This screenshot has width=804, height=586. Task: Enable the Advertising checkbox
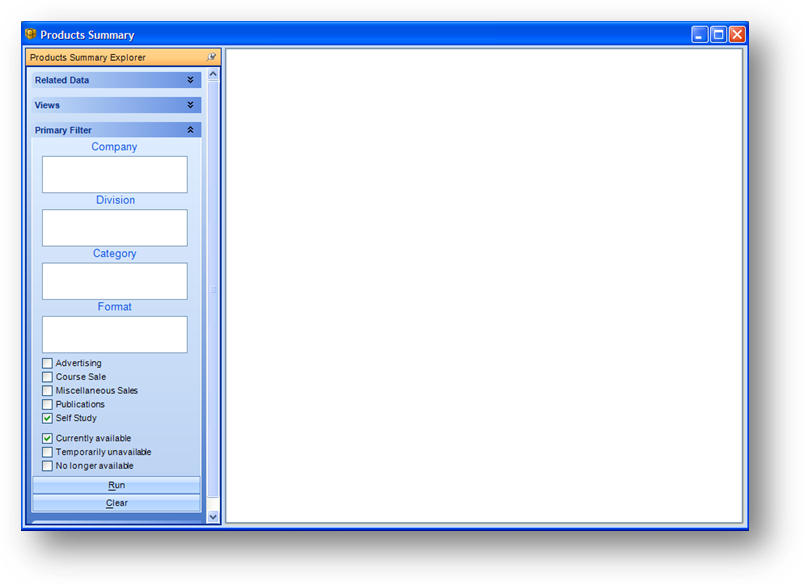tap(47, 364)
